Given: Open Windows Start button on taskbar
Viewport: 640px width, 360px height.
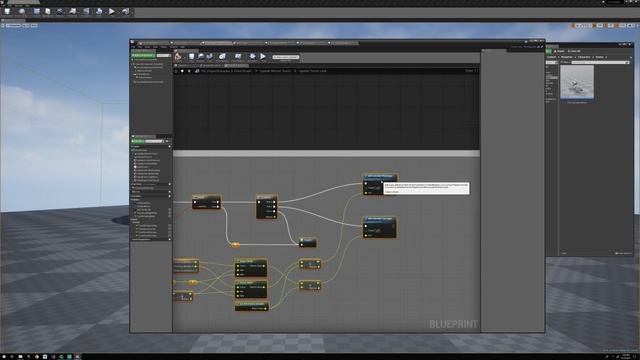Looking at the screenshot, I should [4, 357].
